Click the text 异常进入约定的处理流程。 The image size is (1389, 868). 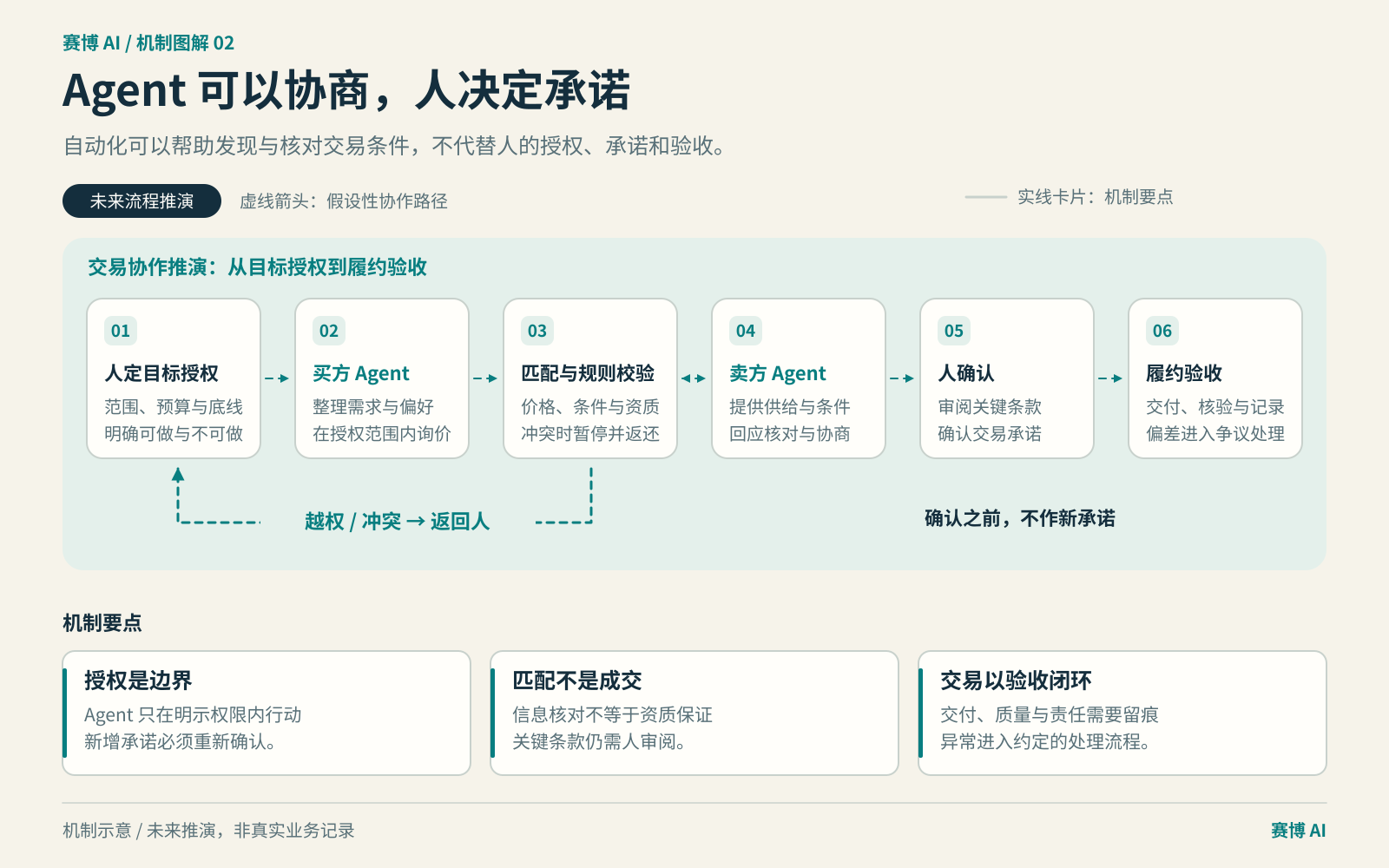pos(1046,742)
